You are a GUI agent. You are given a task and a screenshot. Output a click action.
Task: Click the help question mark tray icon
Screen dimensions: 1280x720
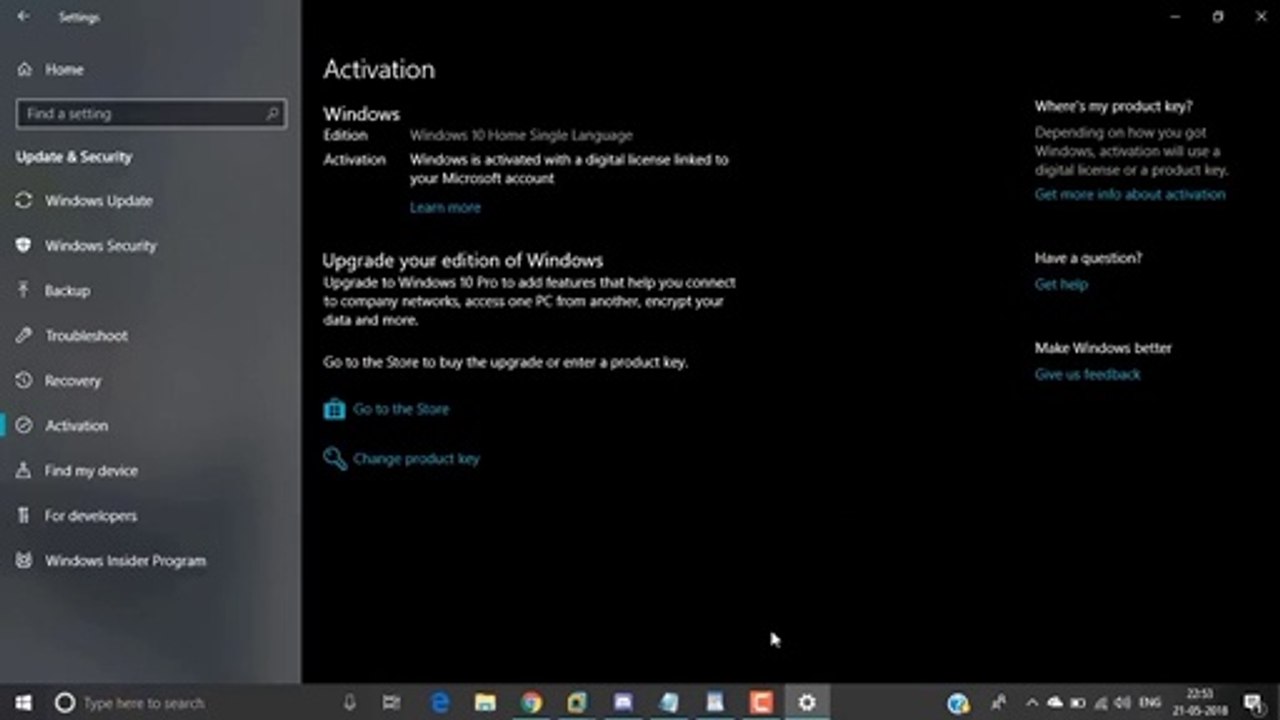click(x=959, y=703)
